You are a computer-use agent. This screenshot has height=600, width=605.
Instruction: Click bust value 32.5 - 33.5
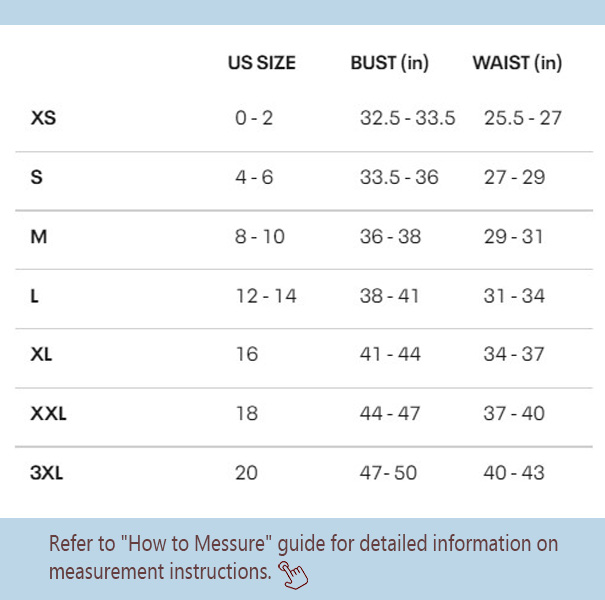tap(407, 118)
